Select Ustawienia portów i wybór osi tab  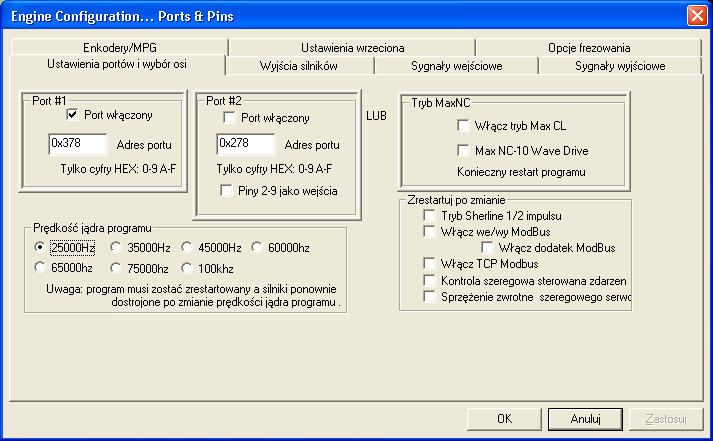(117, 64)
